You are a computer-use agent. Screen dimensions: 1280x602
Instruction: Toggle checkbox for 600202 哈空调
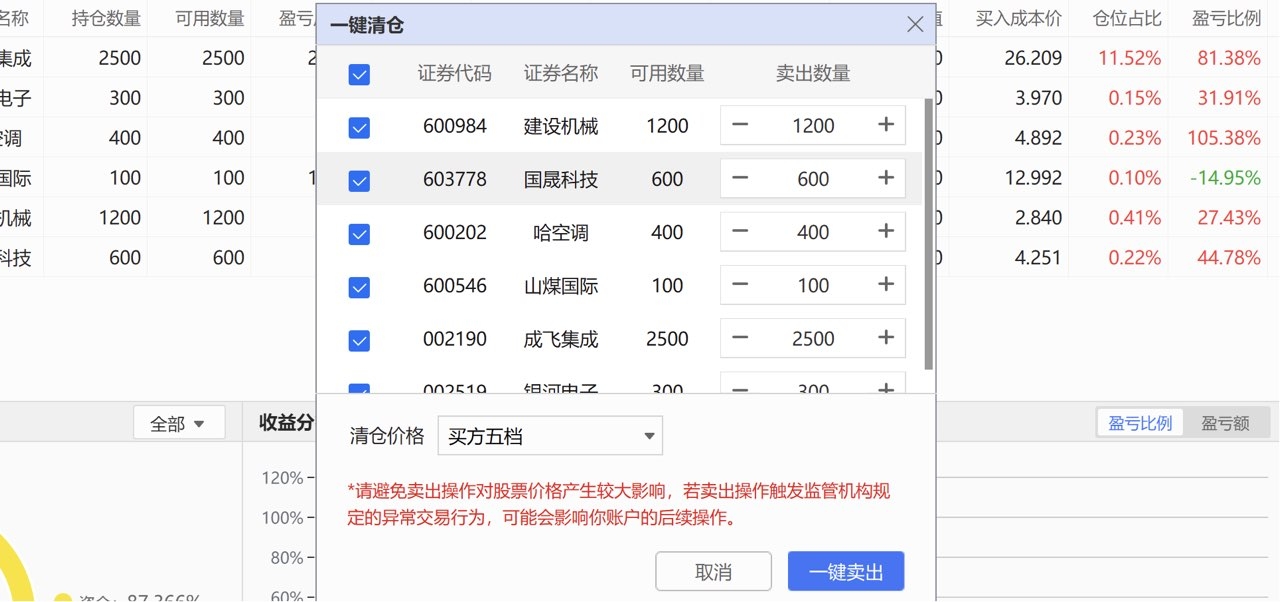click(x=359, y=234)
